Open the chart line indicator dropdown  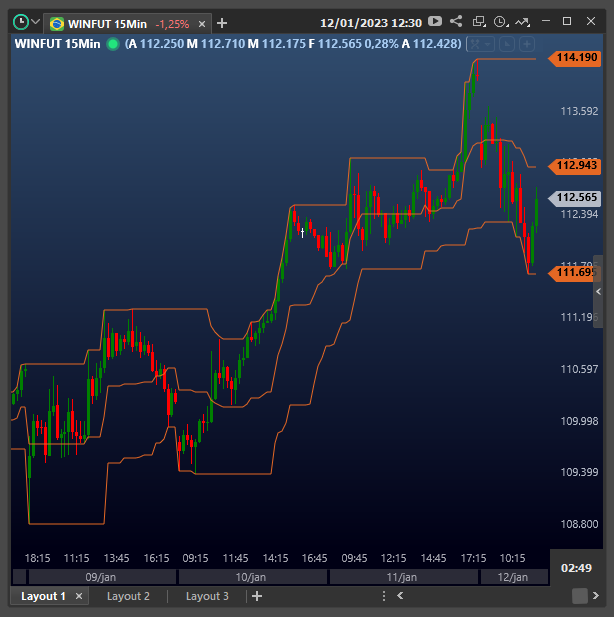[x=523, y=21]
